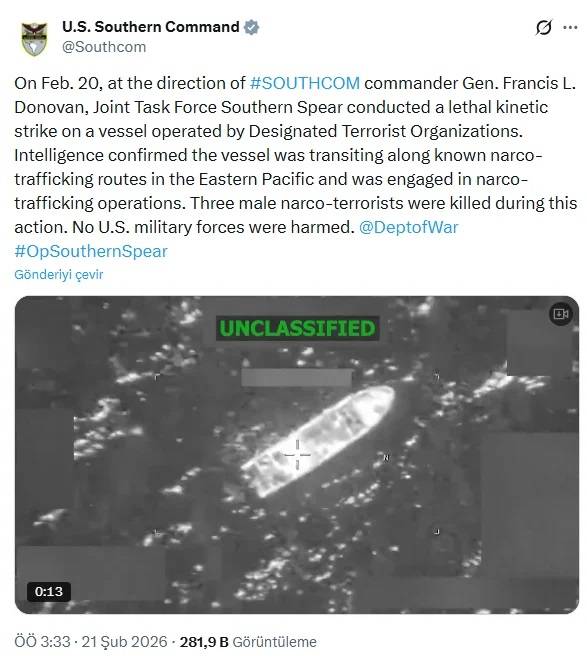
Task: Open the U.S. Southern Command display name
Action: 151,27
